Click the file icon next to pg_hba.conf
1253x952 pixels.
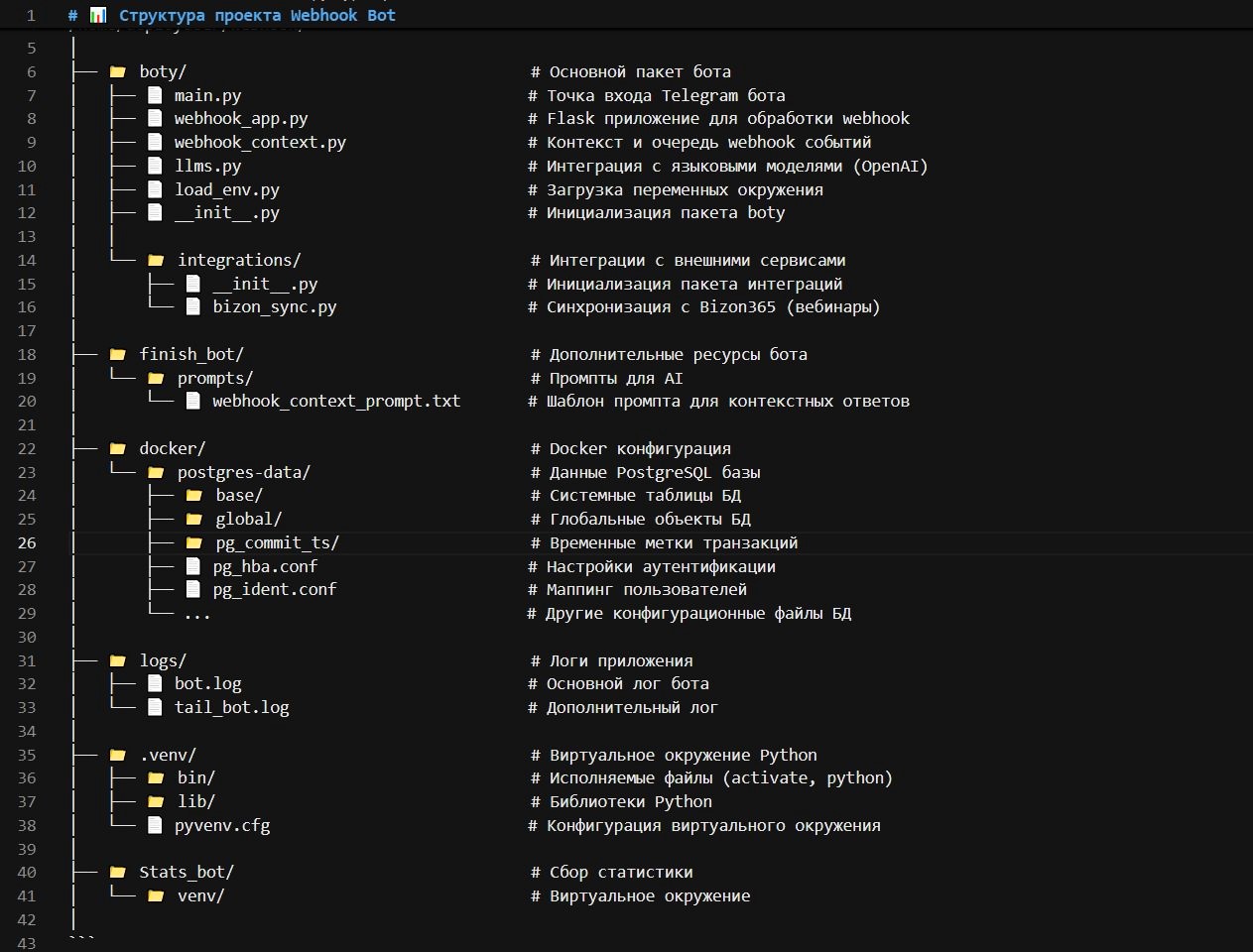coord(193,566)
